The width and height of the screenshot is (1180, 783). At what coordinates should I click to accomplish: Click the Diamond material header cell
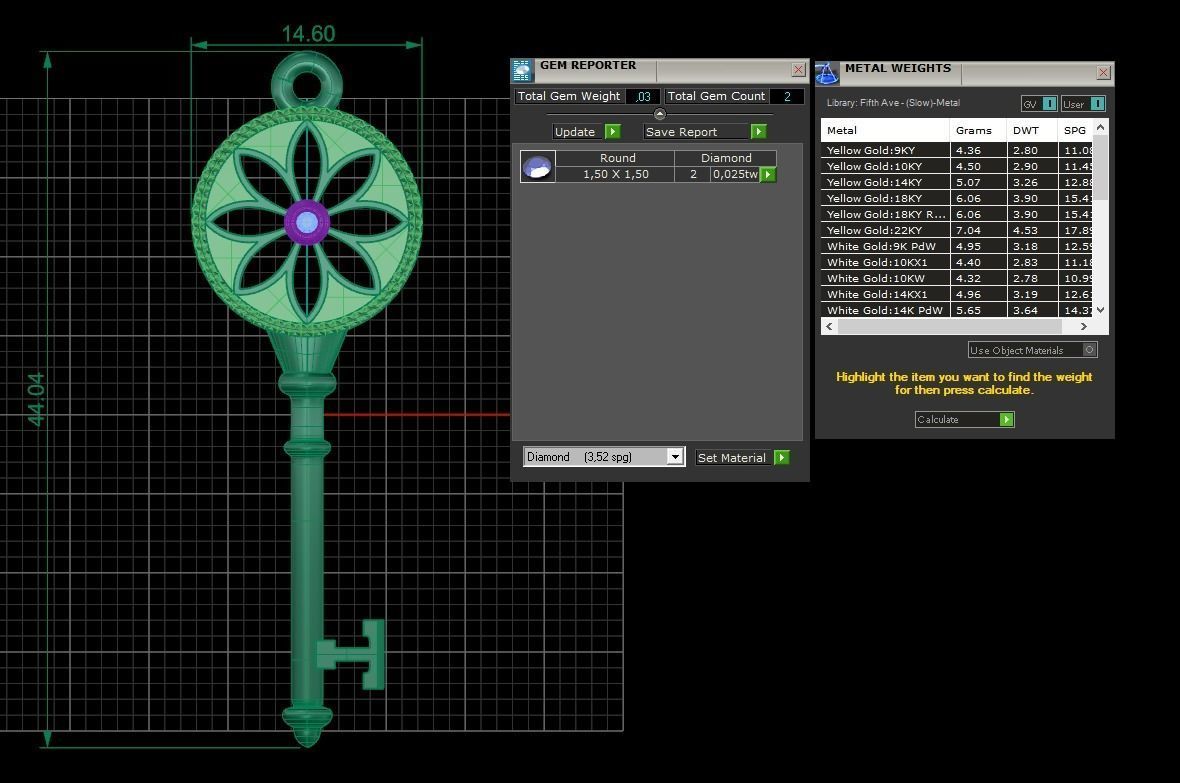point(725,157)
